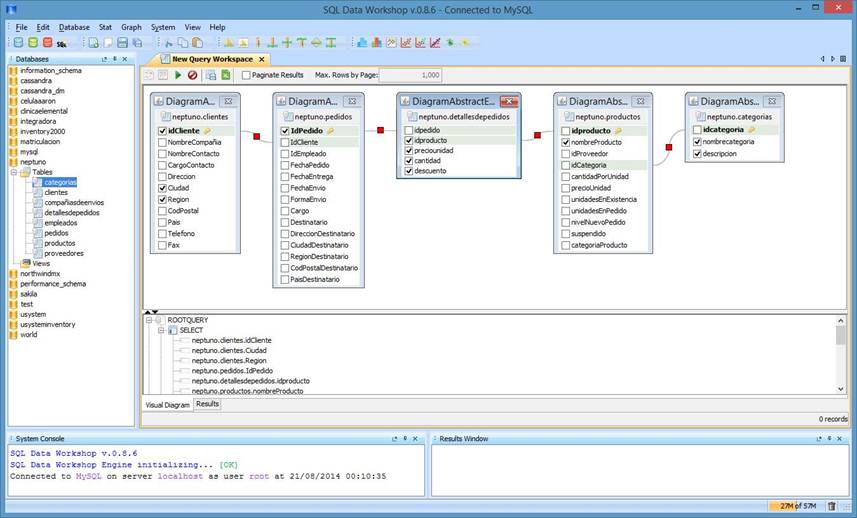The width and height of the screenshot is (857, 518).
Task: Click the red Stop query icon
Action: [192, 75]
